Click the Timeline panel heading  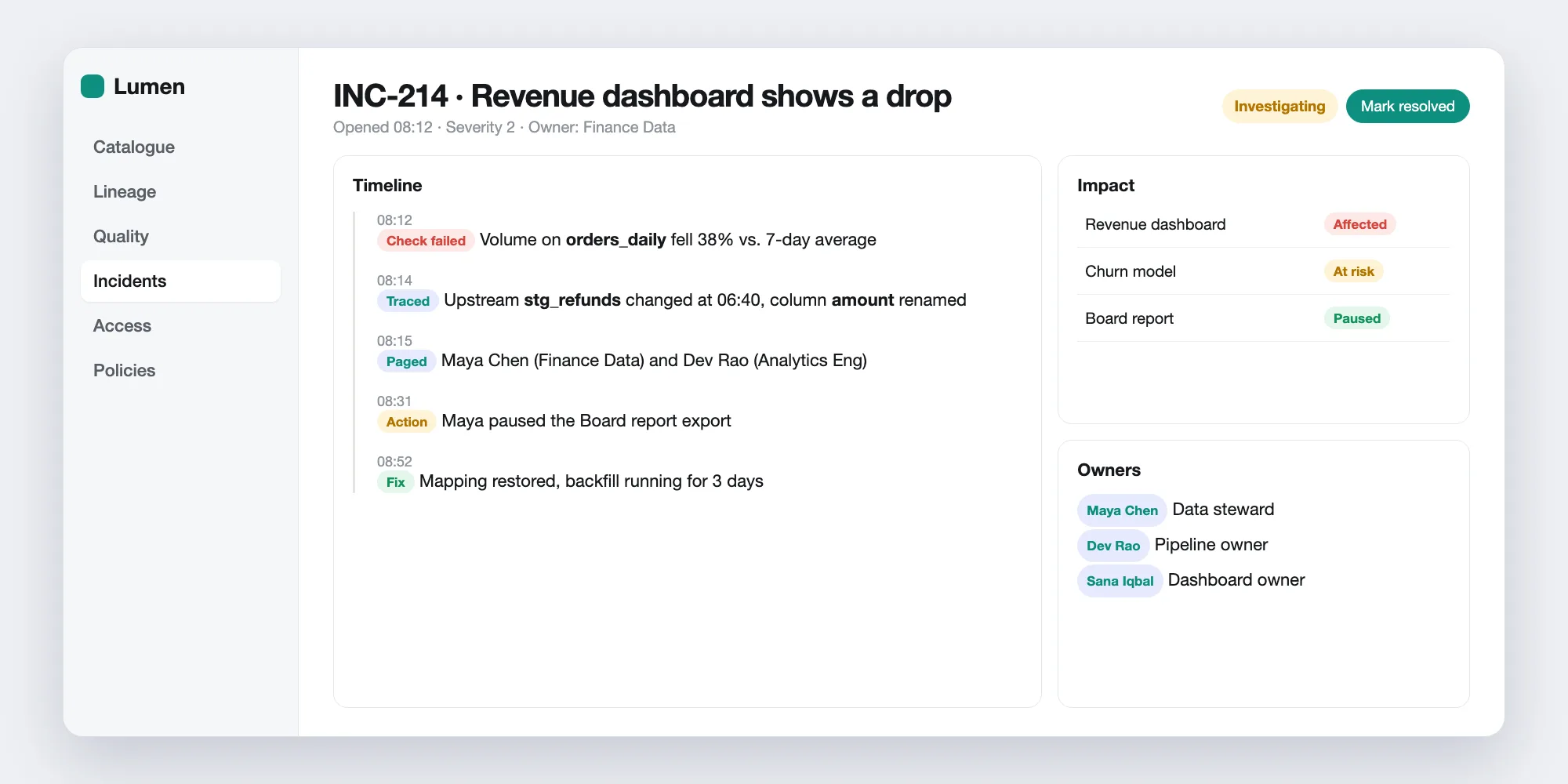(x=387, y=185)
